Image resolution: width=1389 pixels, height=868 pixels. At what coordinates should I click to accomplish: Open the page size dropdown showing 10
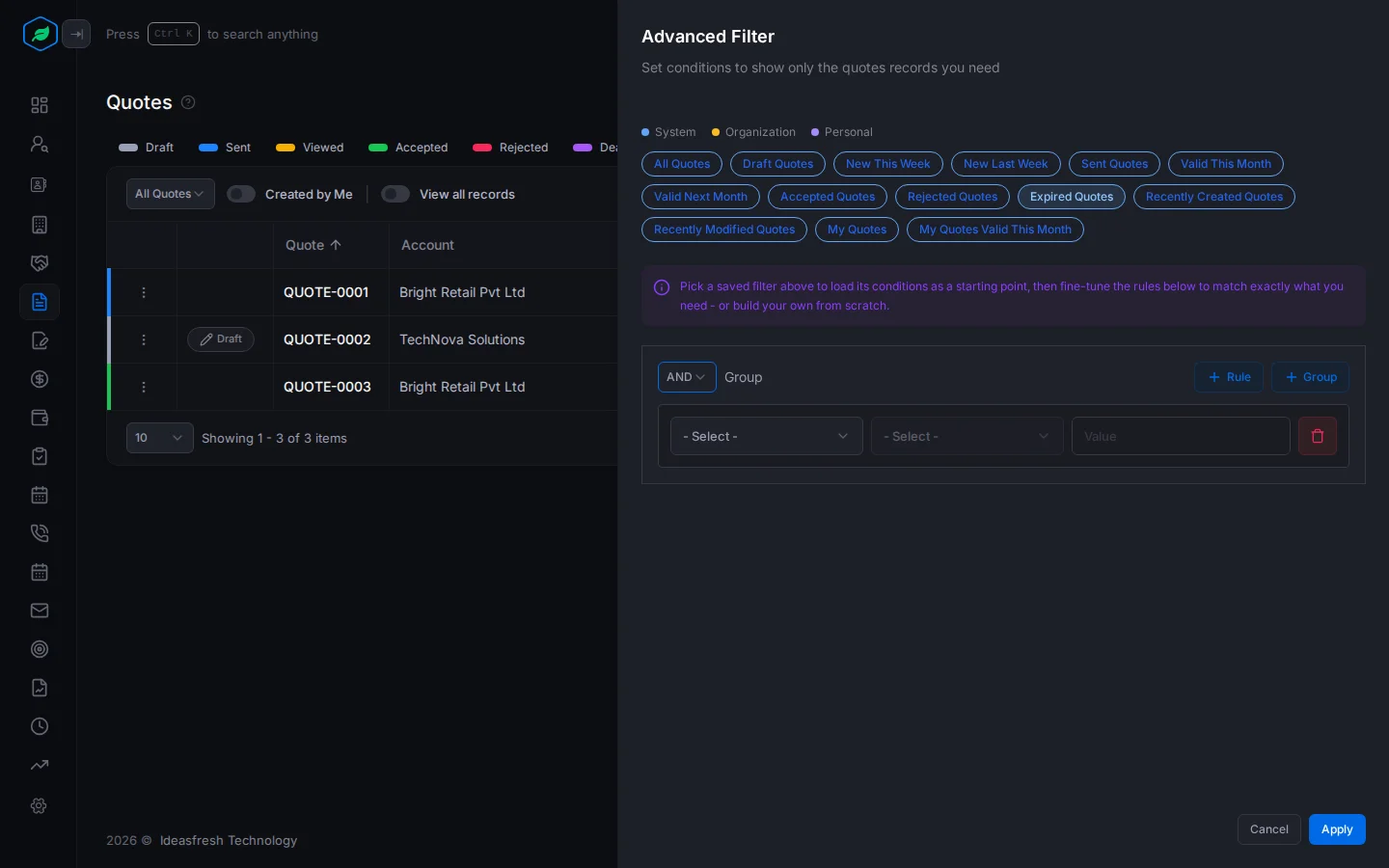click(x=159, y=438)
